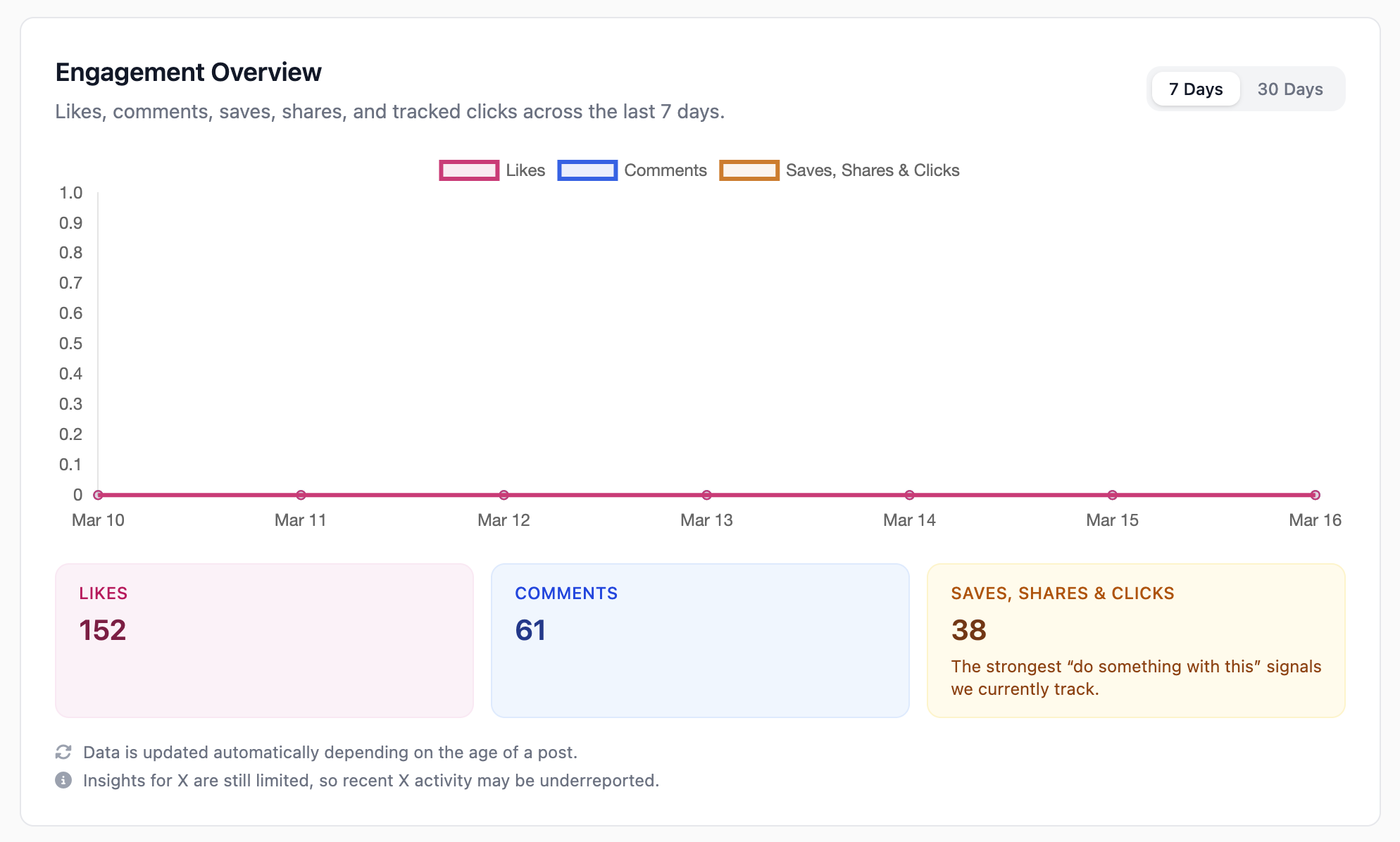Click the info icon beside X insights note
The image size is (1400, 842).
63,780
